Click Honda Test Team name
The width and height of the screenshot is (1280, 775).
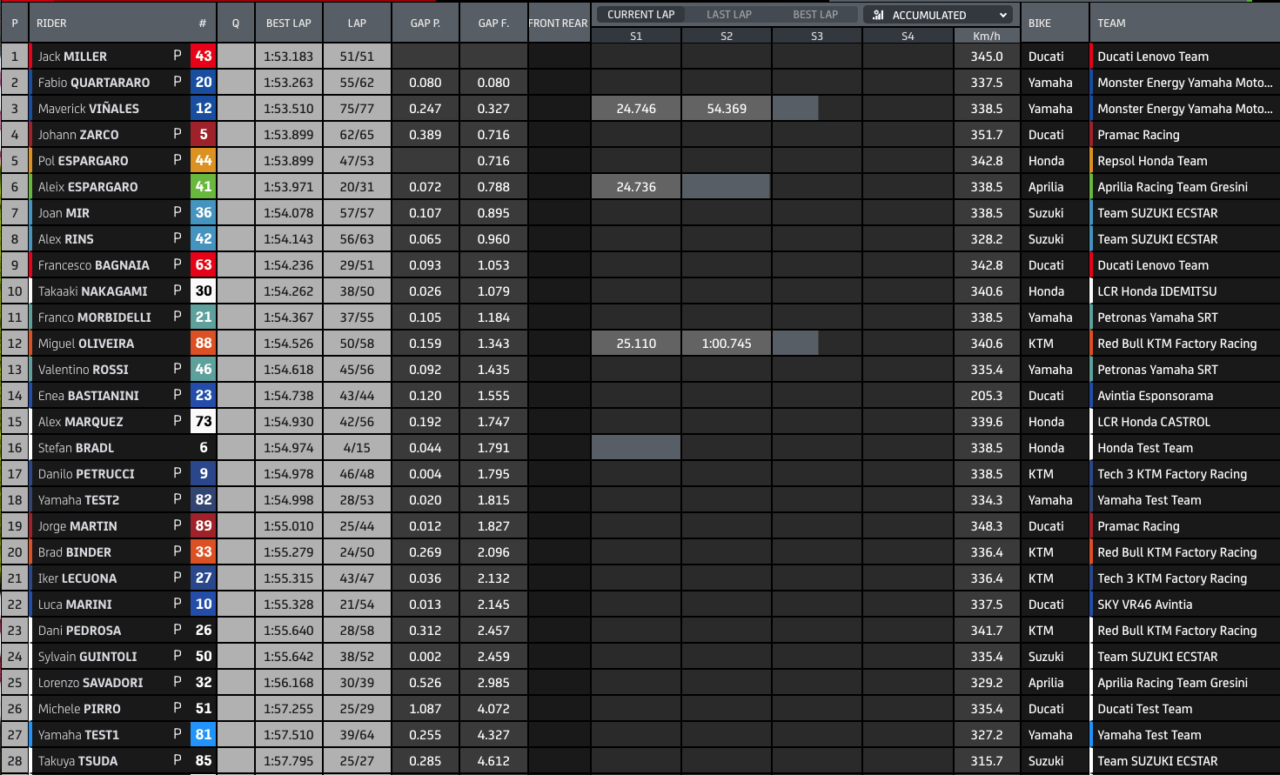[x=1145, y=448]
